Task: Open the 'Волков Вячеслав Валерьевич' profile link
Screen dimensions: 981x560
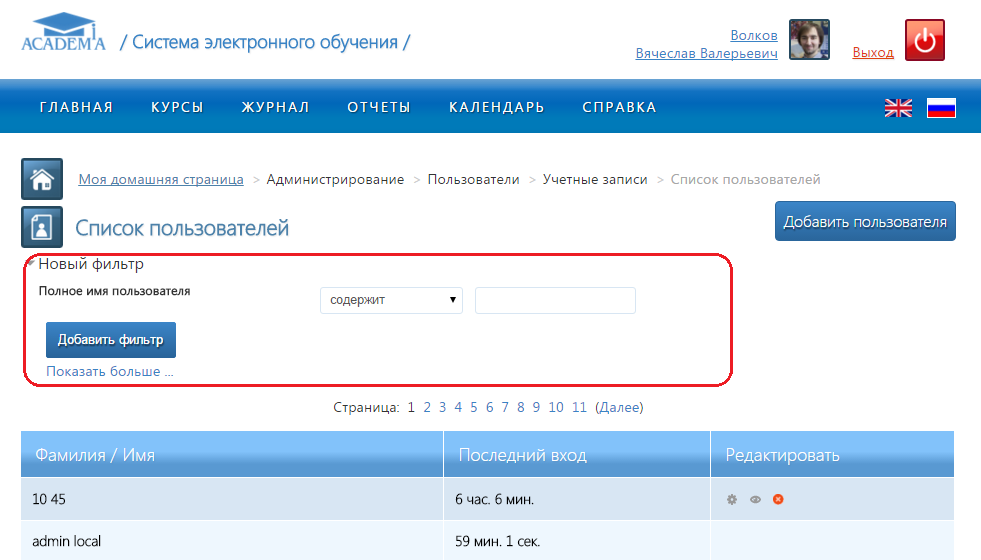Action: tap(706, 44)
